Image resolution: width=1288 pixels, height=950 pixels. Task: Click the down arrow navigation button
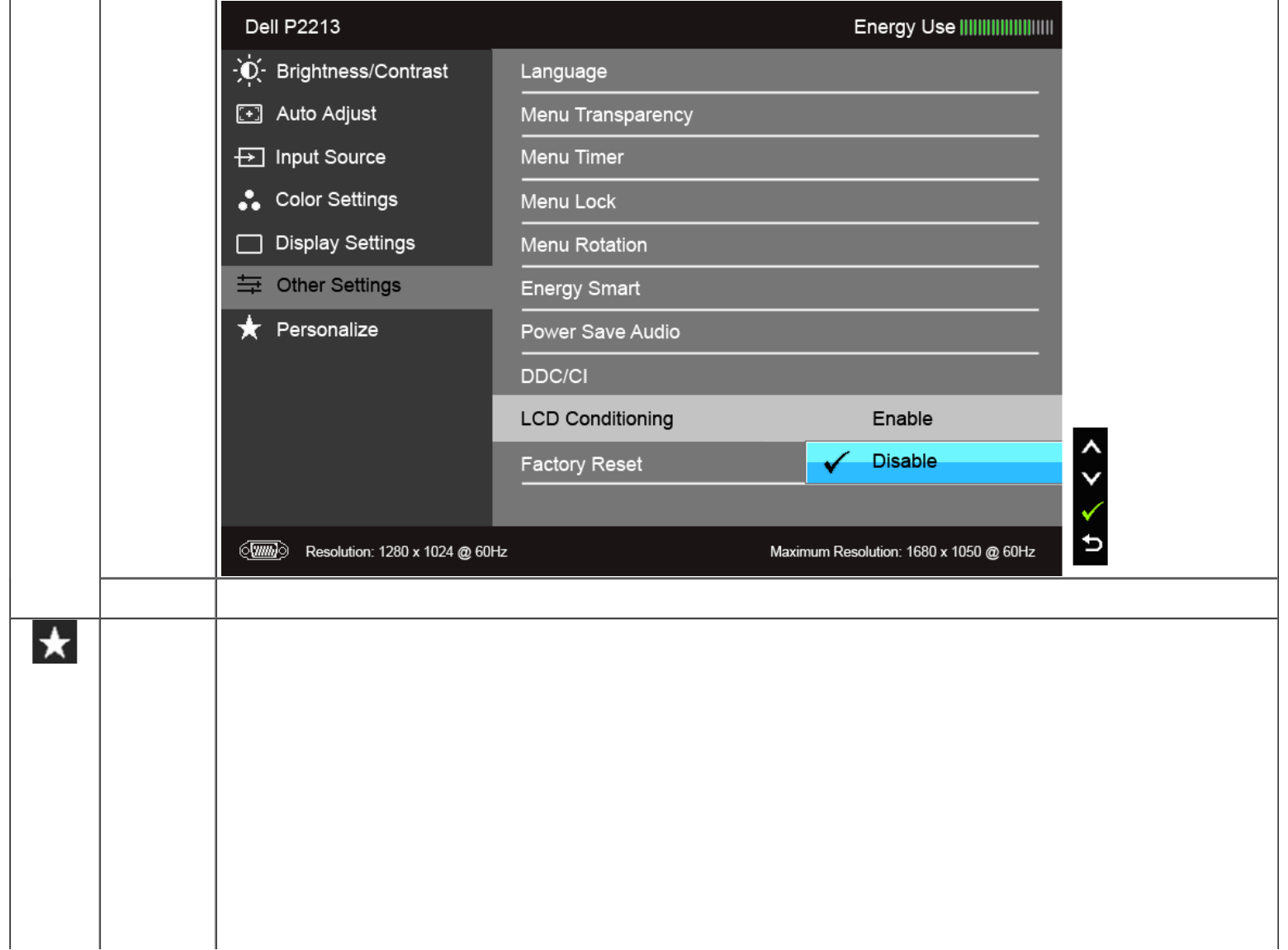[x=1091, y=479]
